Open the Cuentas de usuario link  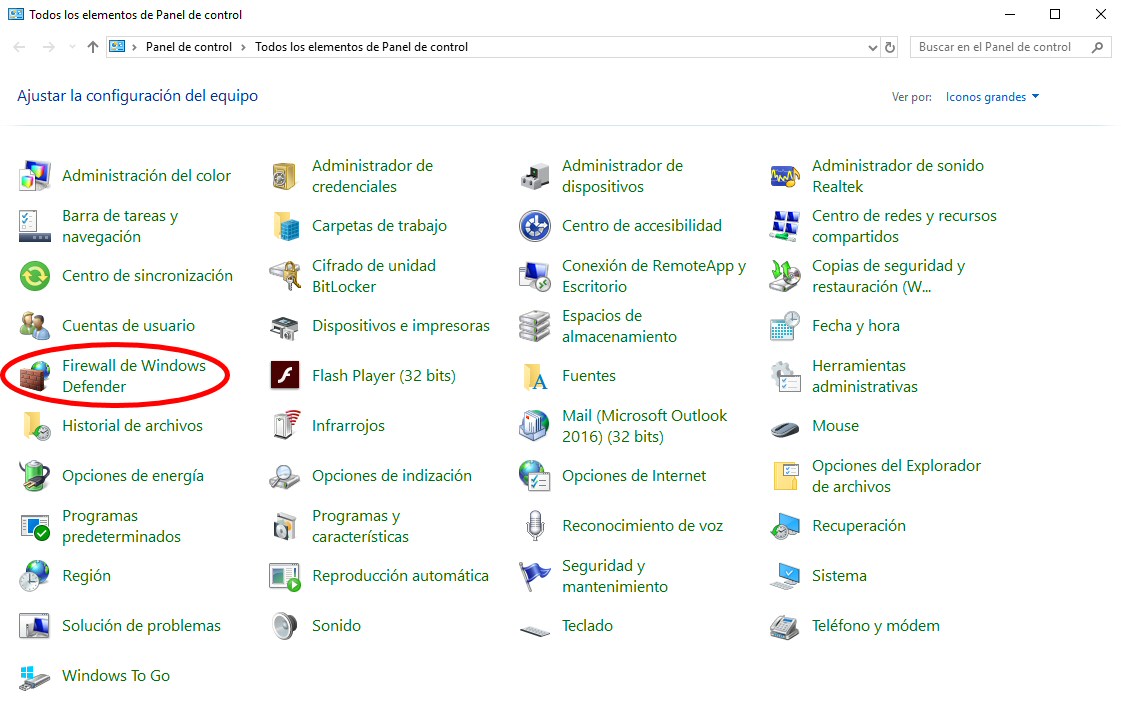coord(128,326)
